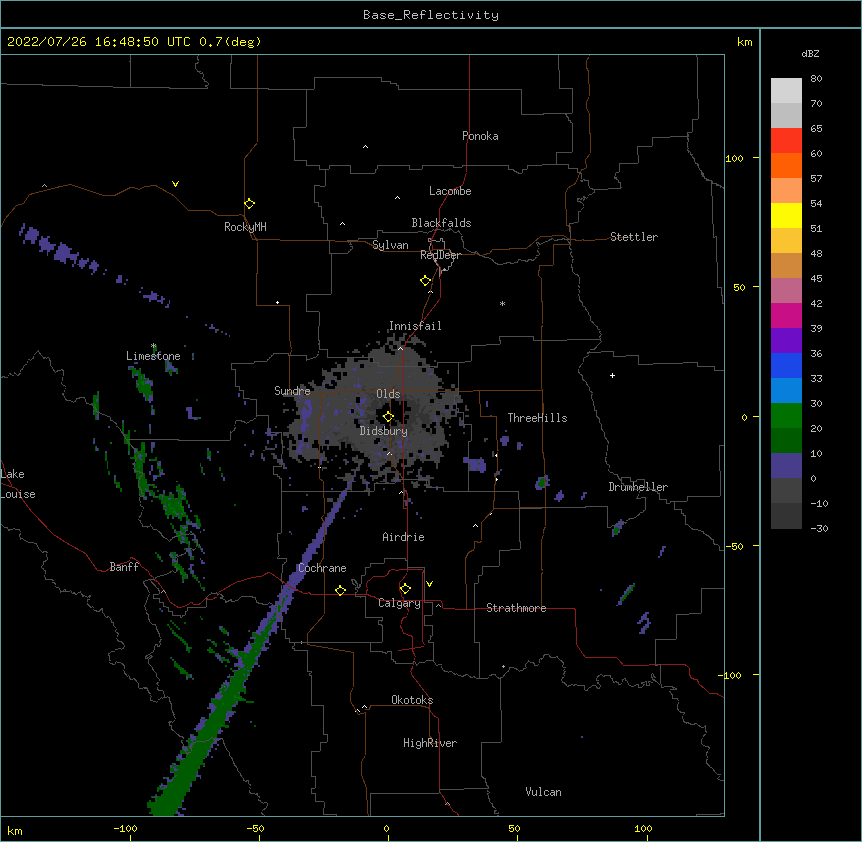Click the Ponoka city label
The image size is (862, 842).
(480, 136)
